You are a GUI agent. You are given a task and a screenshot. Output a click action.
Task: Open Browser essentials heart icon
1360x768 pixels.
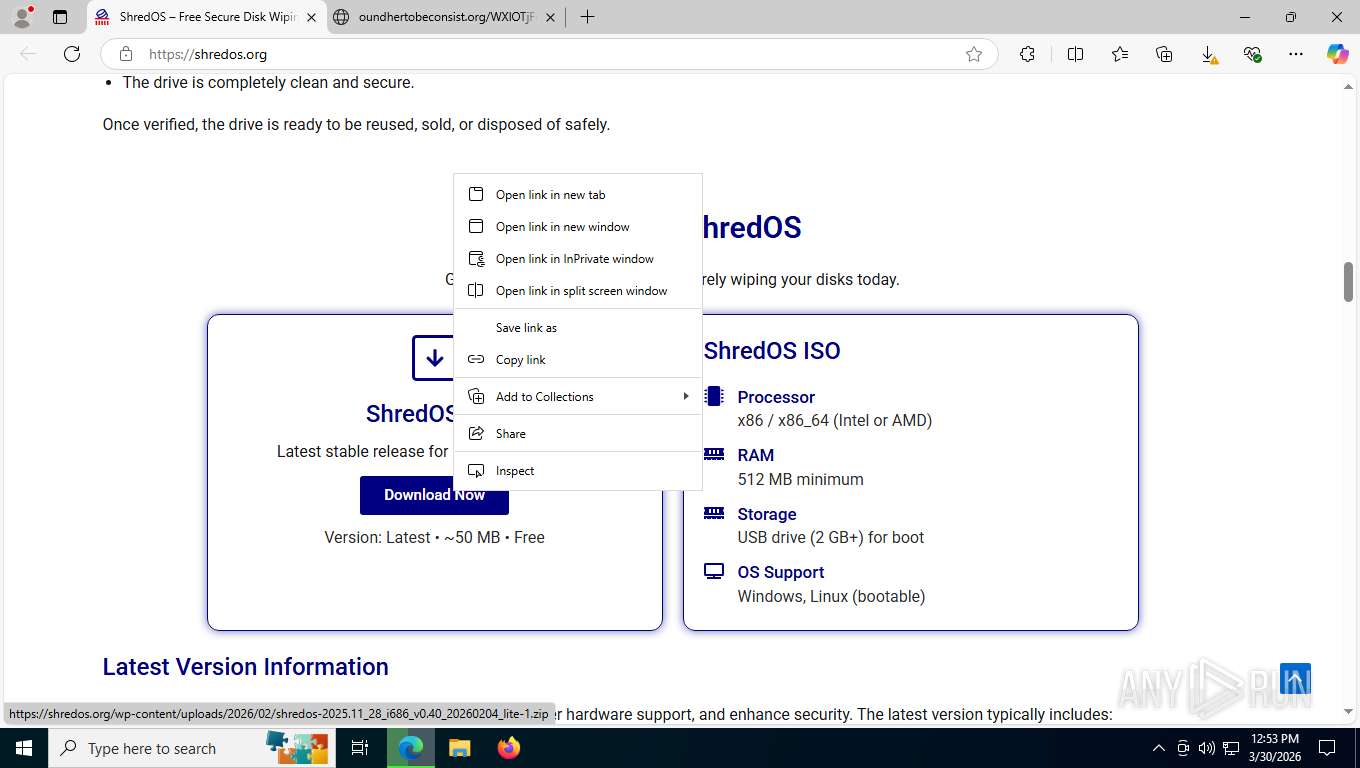(x=1253, y=54)
